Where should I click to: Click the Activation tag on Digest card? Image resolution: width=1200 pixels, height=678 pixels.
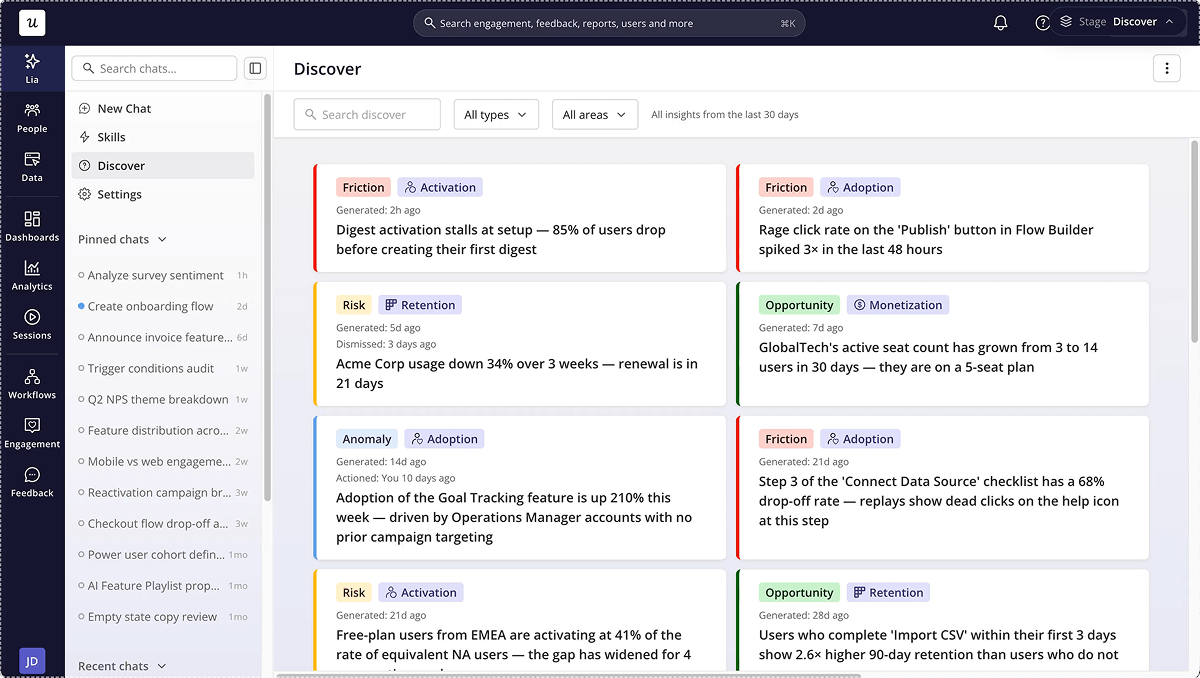[440, 187]
